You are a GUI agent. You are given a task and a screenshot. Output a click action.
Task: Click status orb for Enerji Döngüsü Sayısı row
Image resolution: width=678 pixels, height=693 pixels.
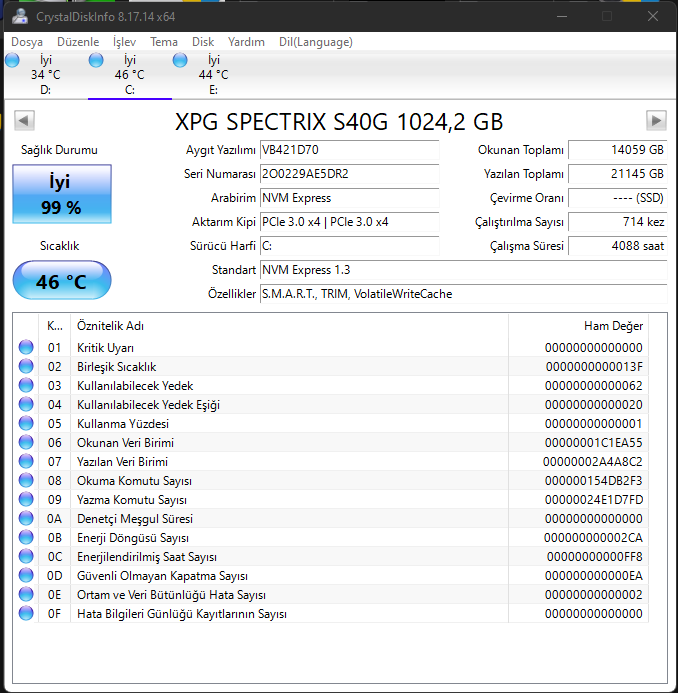click(x=26, y=537)
